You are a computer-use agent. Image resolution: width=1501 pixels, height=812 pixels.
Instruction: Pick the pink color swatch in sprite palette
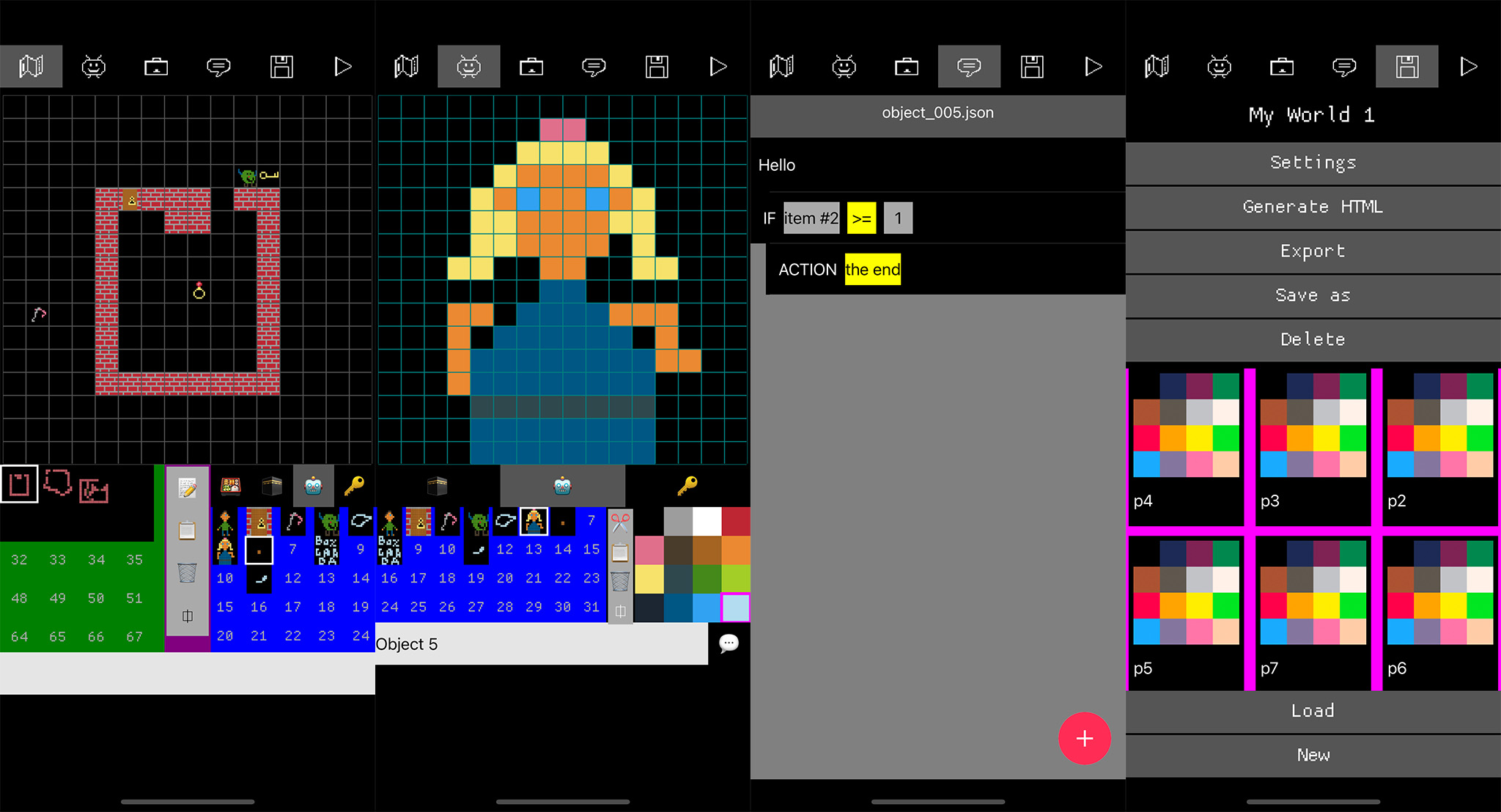649,550
